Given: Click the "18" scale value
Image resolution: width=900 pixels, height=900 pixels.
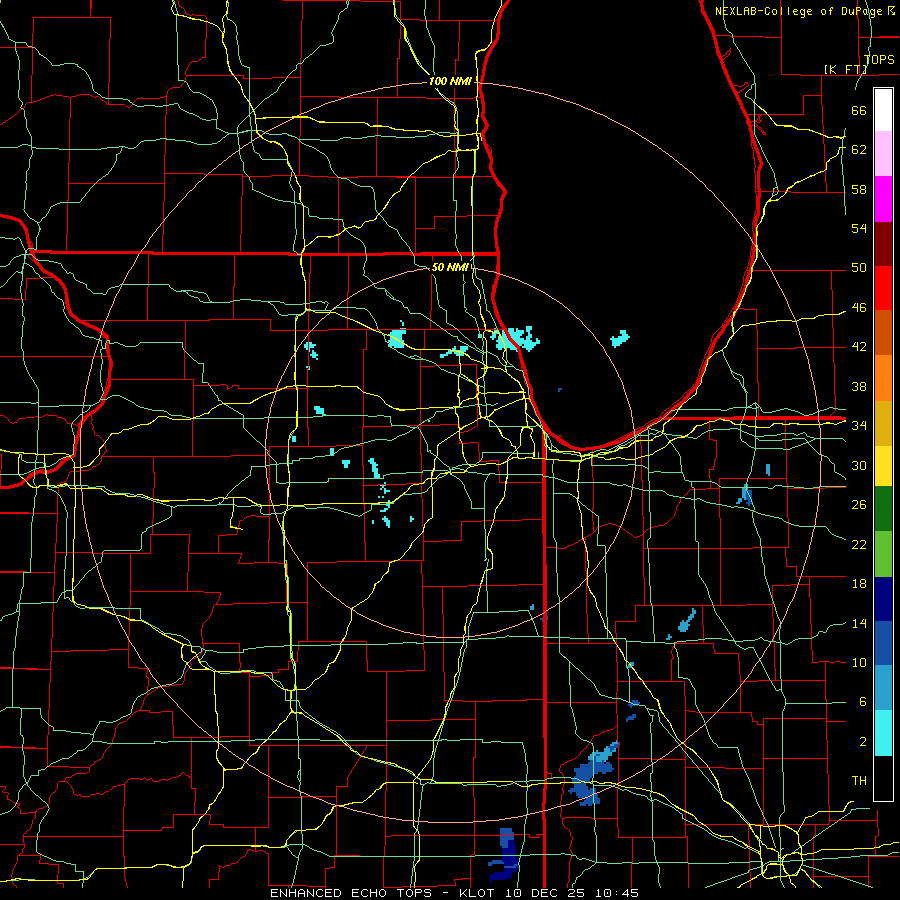Looking at the screenshot, I should (859, 584).
